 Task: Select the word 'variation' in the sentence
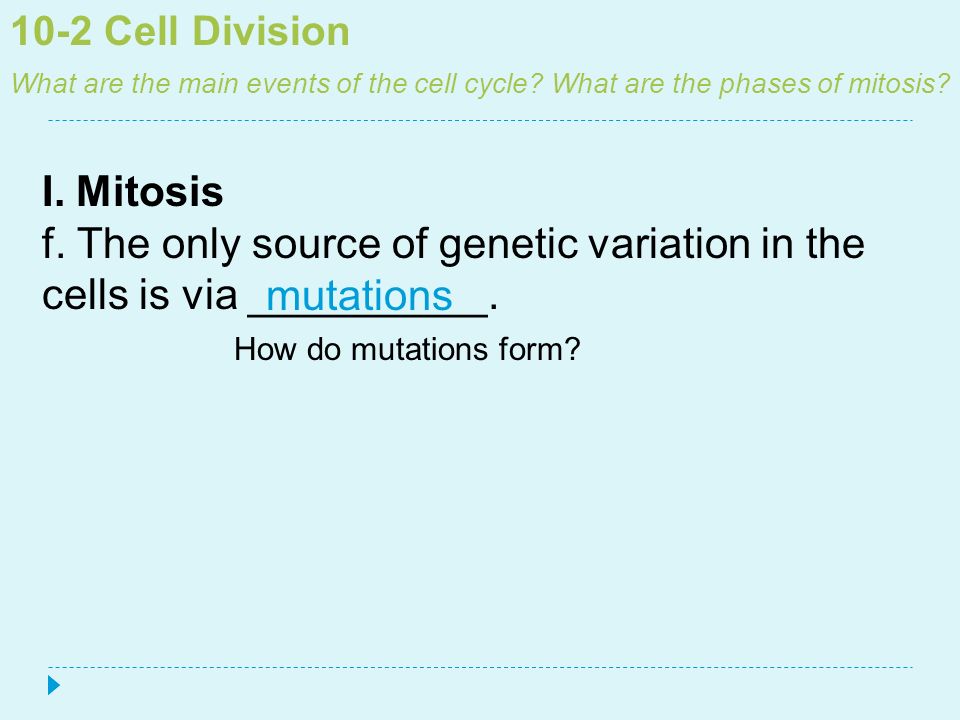point(669,243)
